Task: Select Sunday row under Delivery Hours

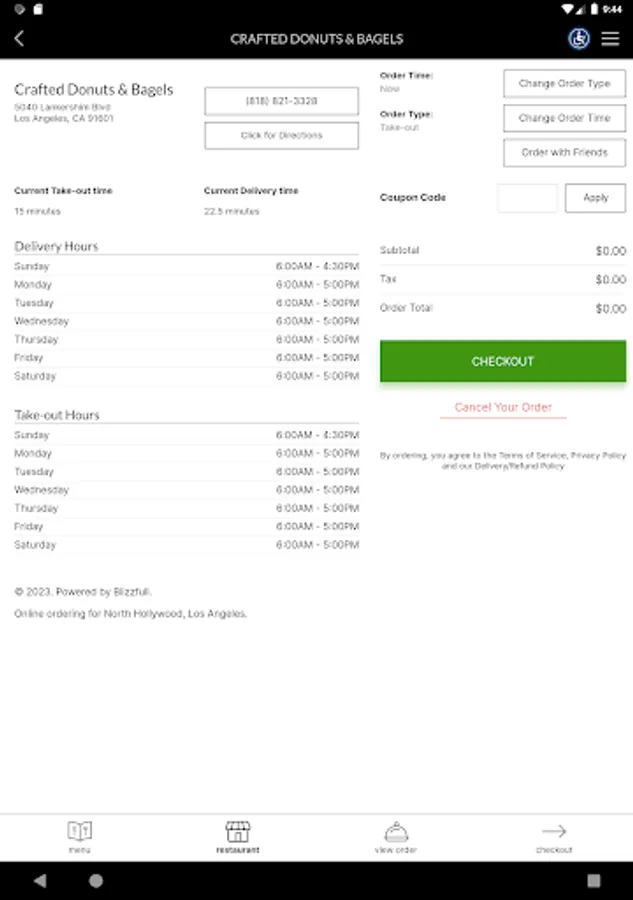Action: pos(187,266)
